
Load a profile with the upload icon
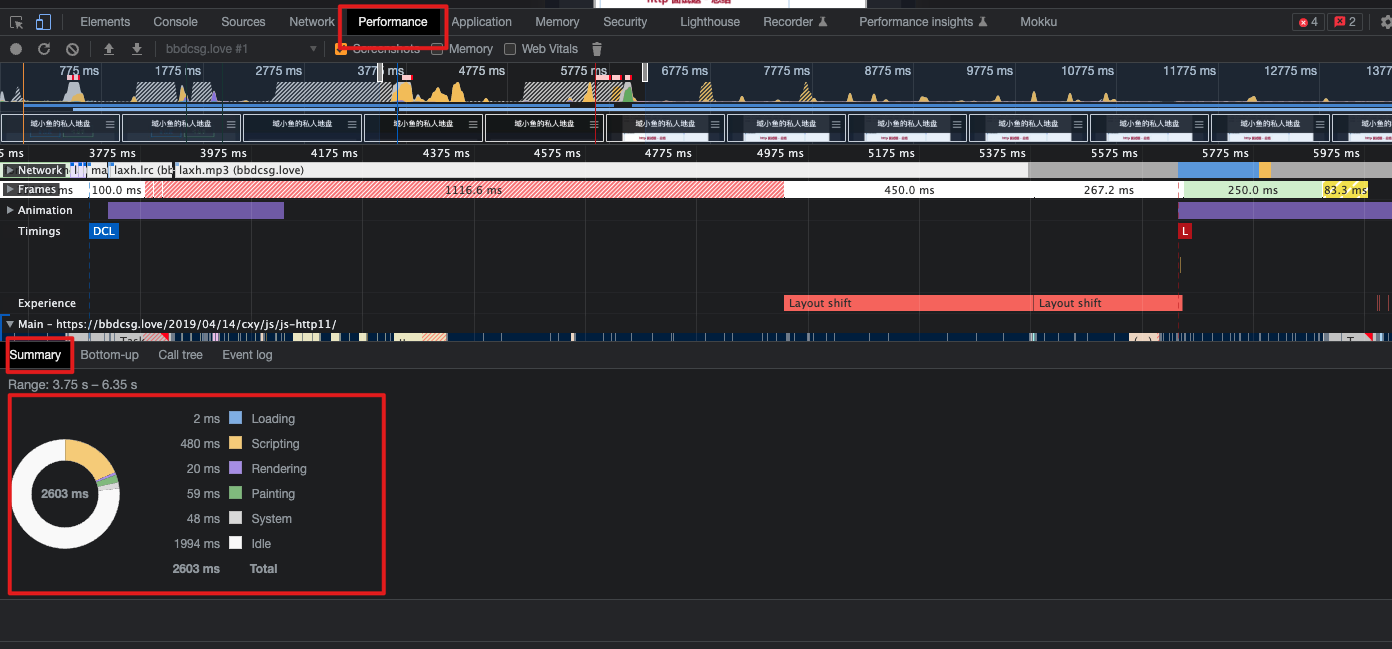coord(109,49)
